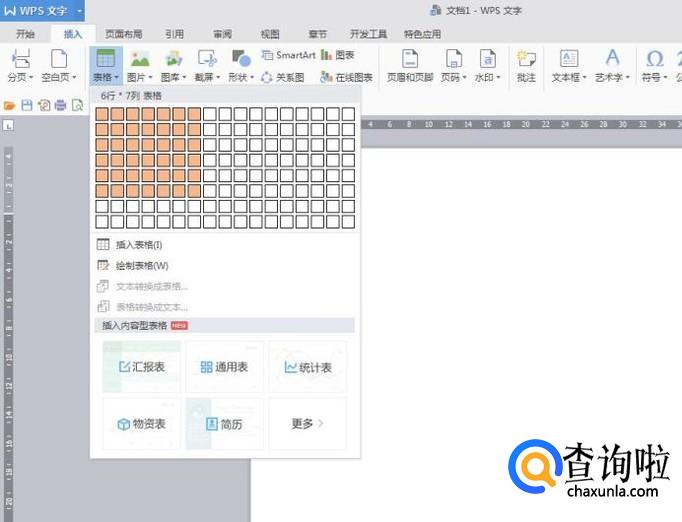Expand the 图片 dropdown arrow
Image resolution: width=682 pixels, height=522 pixels.
[x=150, y=77]
